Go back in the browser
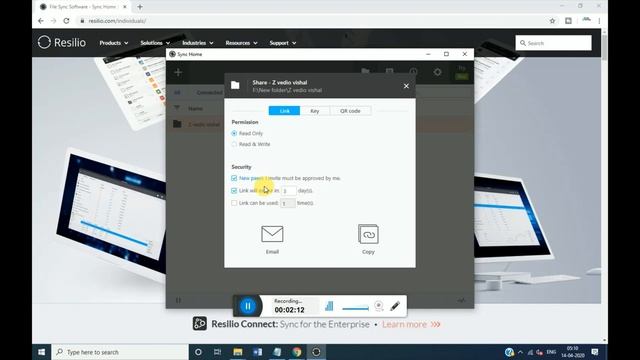Viewport: 640px width, 360px height. 40,21
